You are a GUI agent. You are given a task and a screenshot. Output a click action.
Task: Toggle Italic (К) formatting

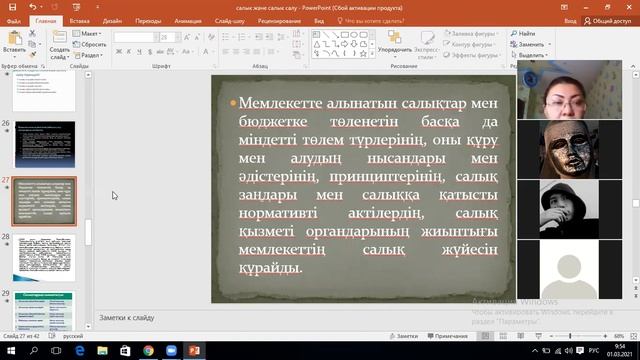tap(129, 51)
